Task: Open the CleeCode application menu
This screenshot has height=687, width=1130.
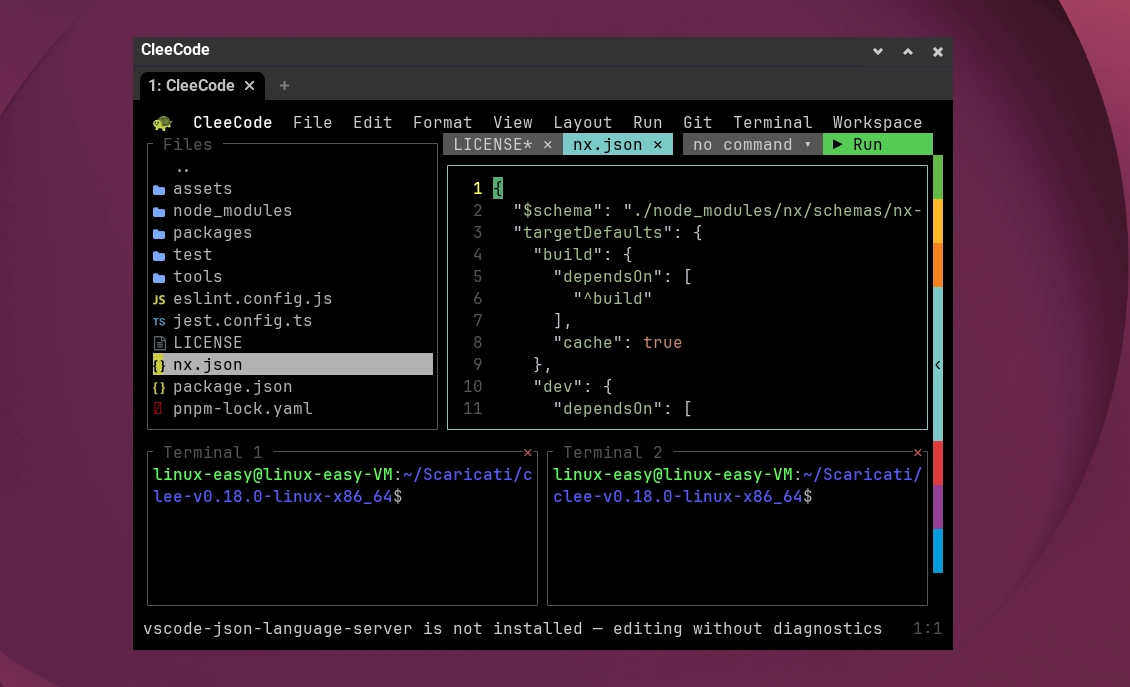Action: (232, 123)
